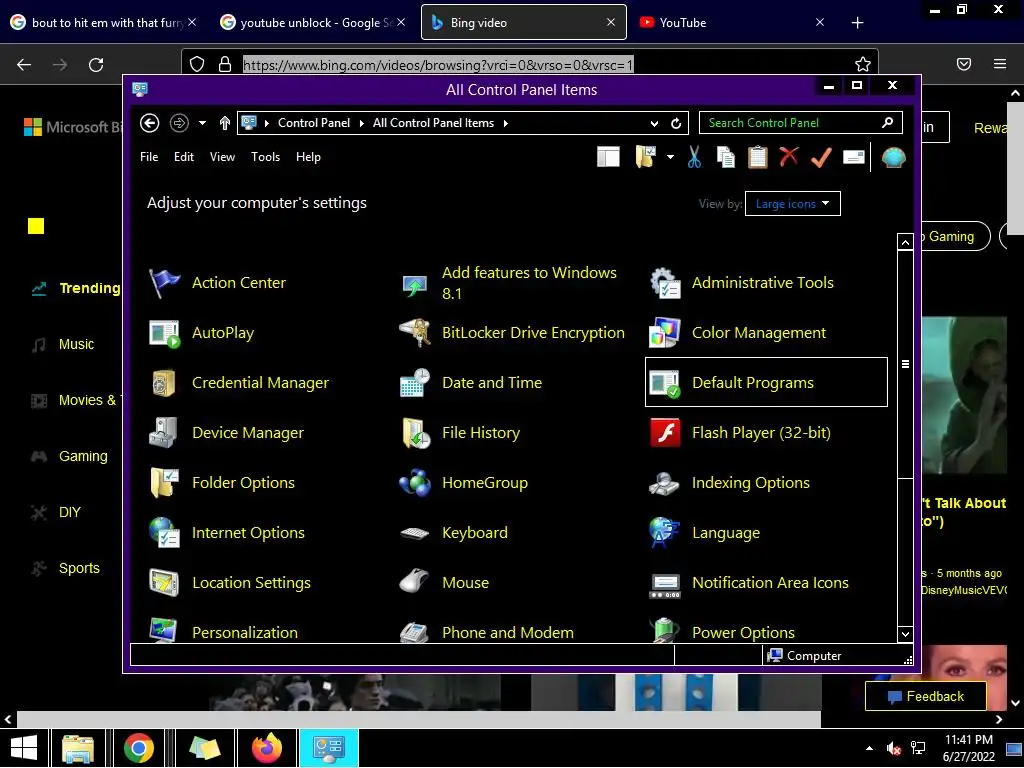Open the Credential Manager safe icon

(x=164, y=383)
